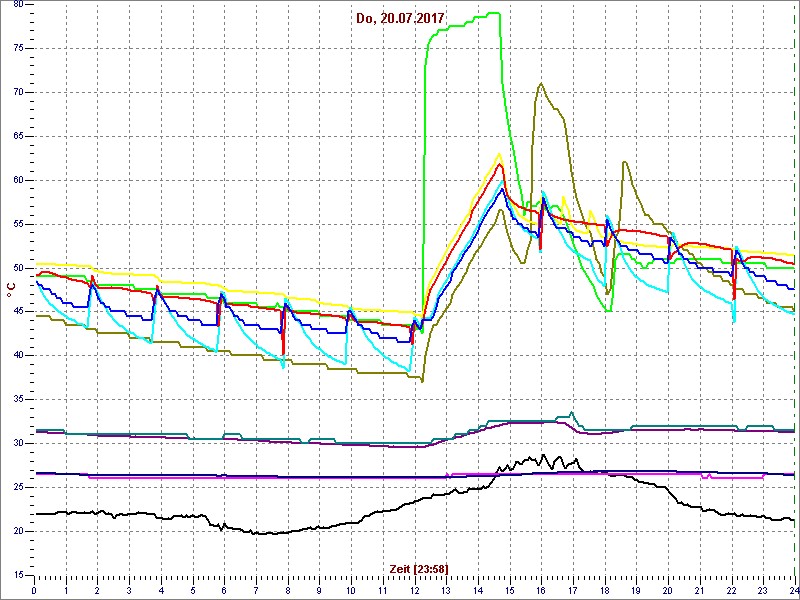Image resolution: width=800 pixels, height=600 pixels.
Task: Click hour 24 on the time axis
Action: pos(794,591)
